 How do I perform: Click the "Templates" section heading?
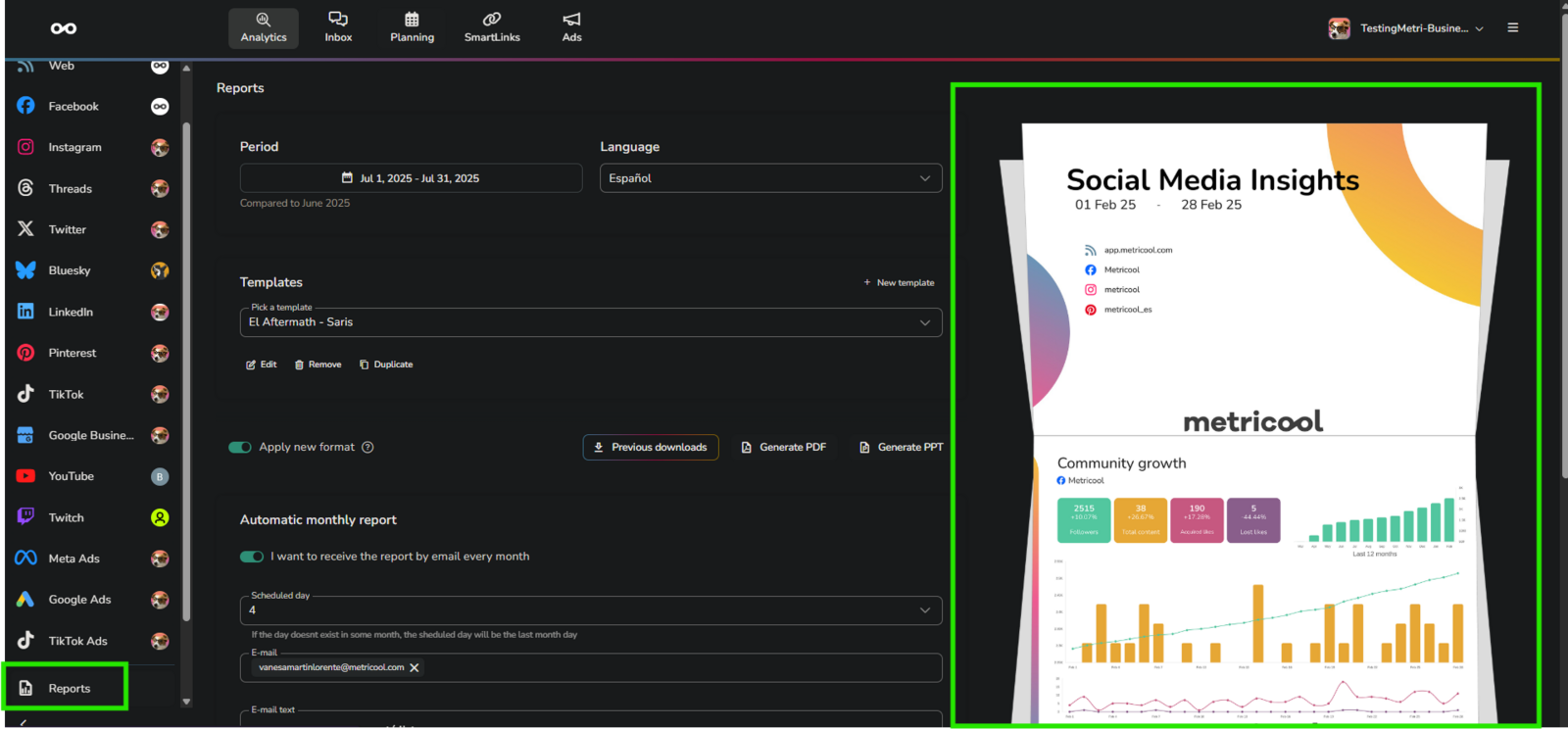tap(271, 282)
